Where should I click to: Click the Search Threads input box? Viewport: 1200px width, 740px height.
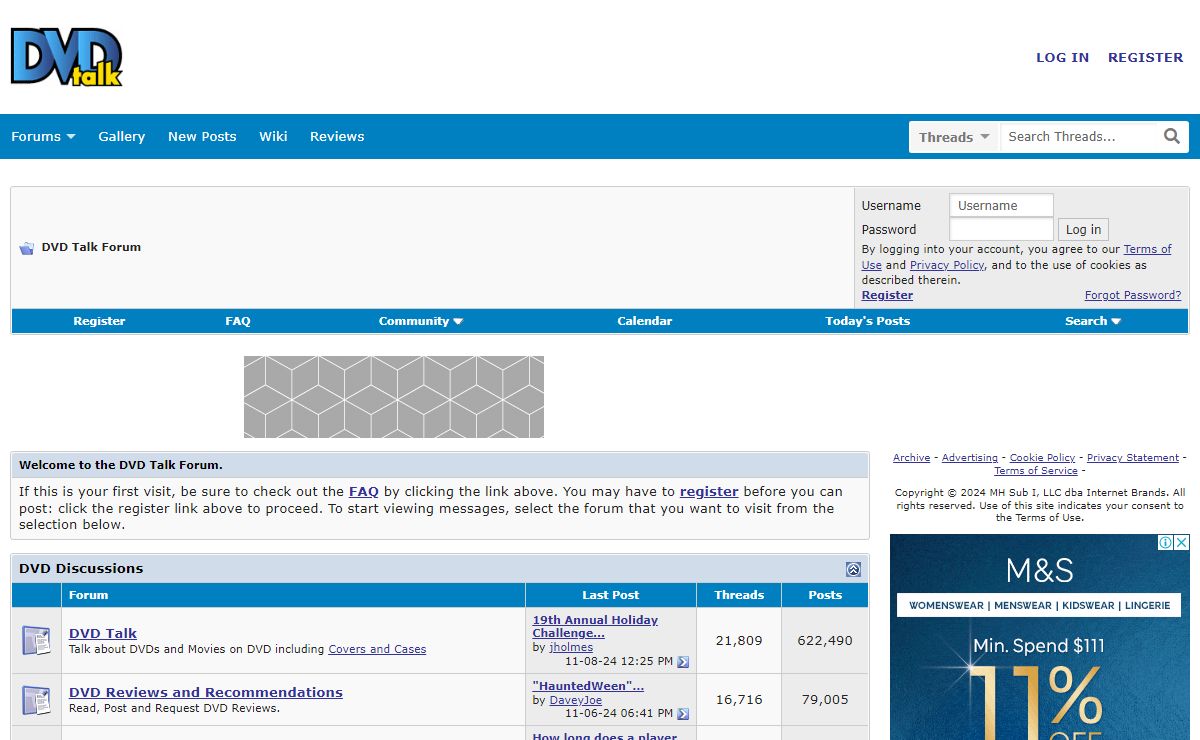(1078, 137)
